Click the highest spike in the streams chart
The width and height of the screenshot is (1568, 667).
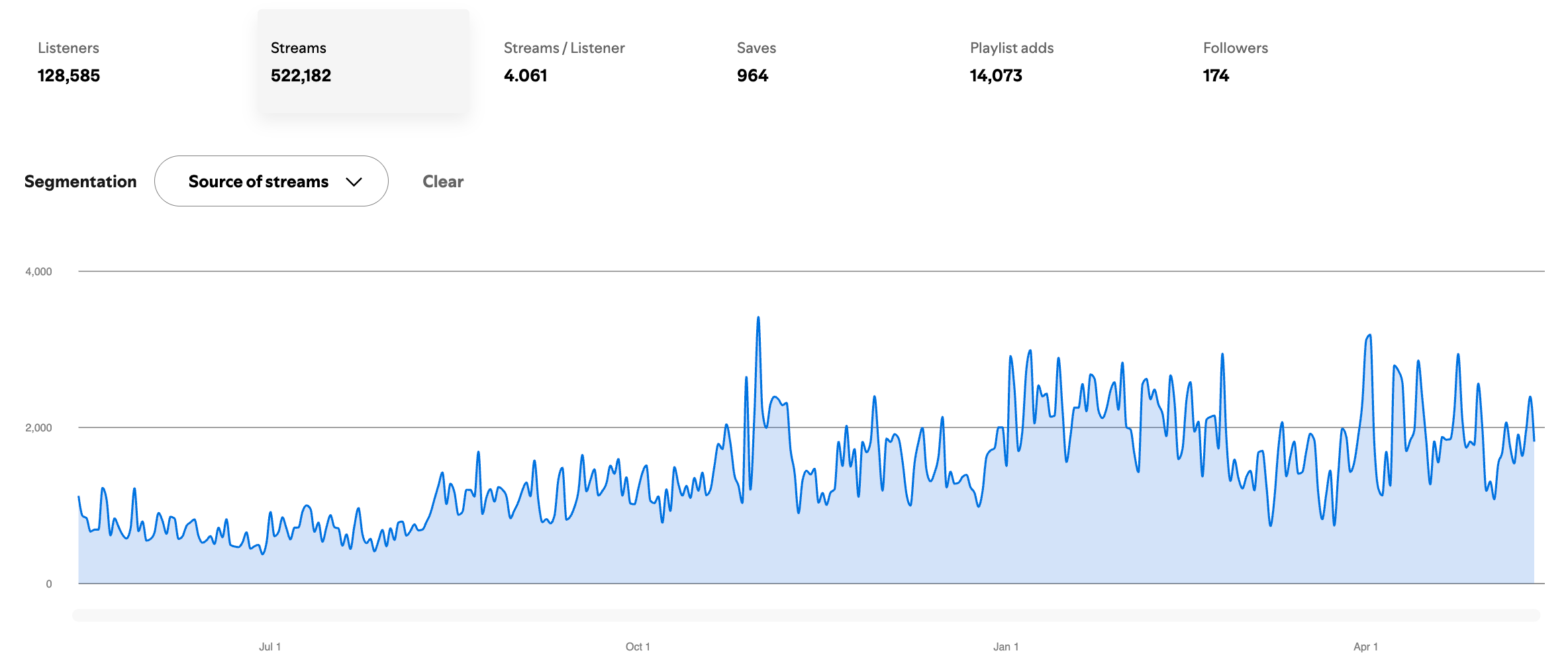pos(758,319)
